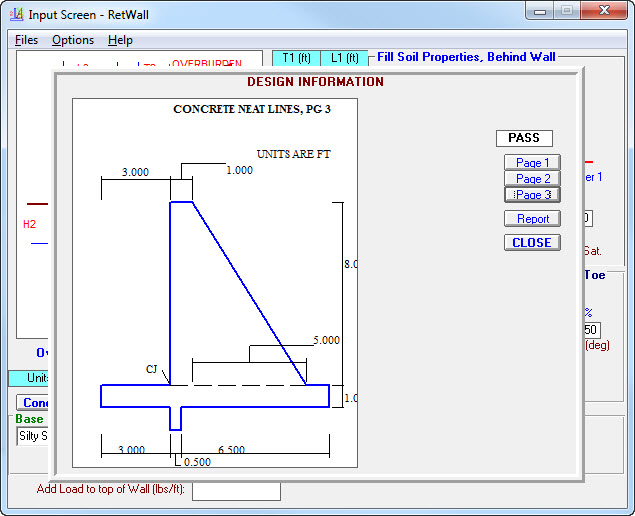
Task: Open the Options menu
Action: (x=73, y=40)
